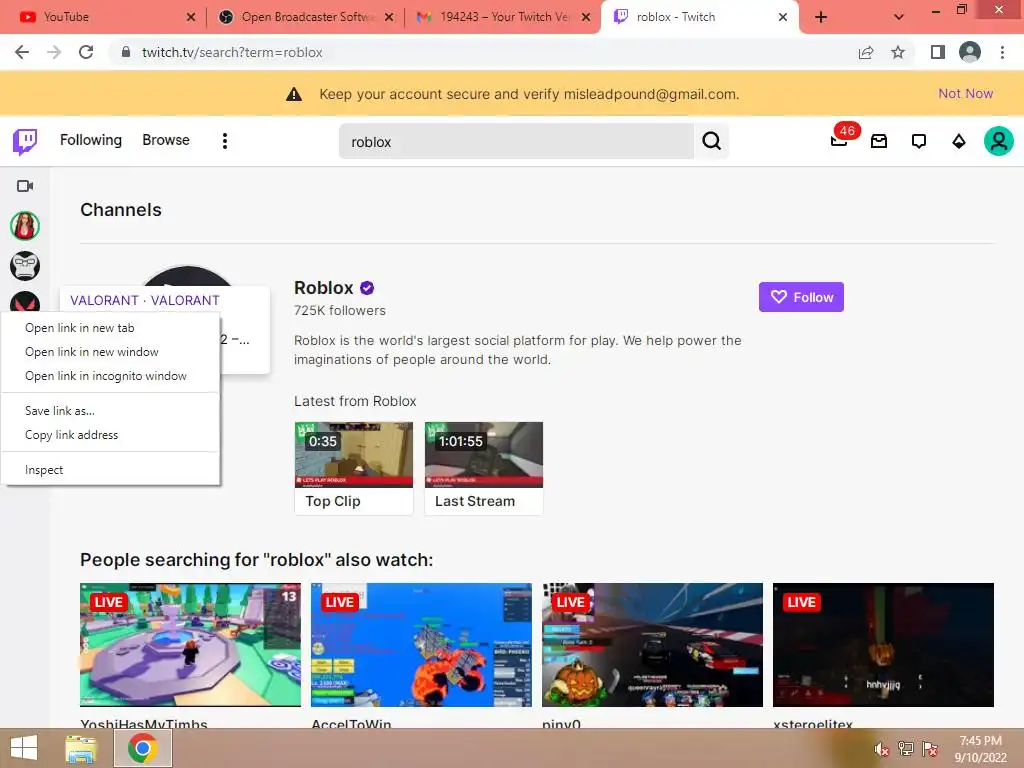Open the Chrome profile avatar
1024x768 pixels.
[x=970, y=52]
